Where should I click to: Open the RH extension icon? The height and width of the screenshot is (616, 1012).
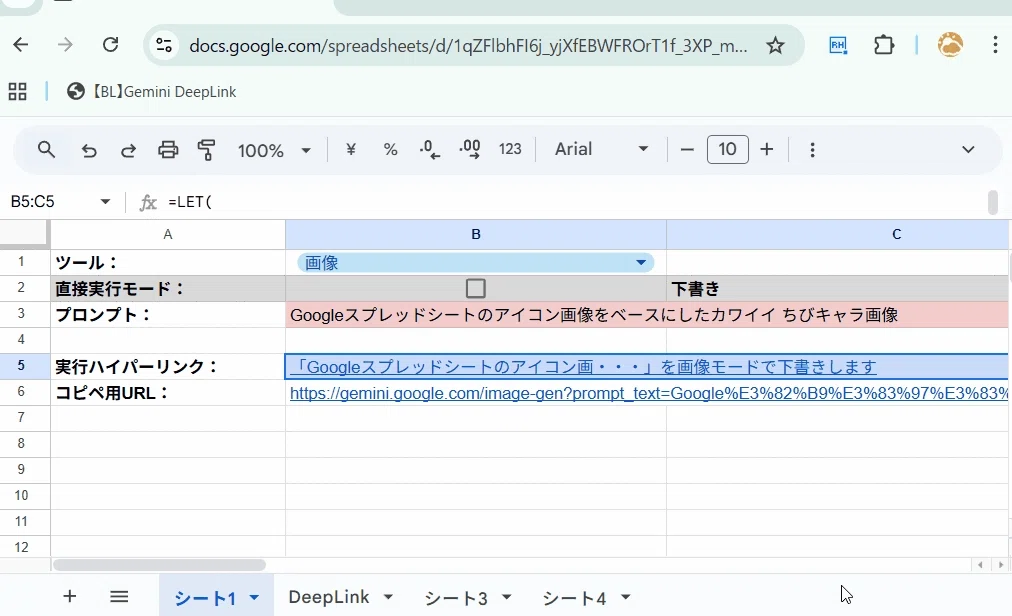click(838, 45)
